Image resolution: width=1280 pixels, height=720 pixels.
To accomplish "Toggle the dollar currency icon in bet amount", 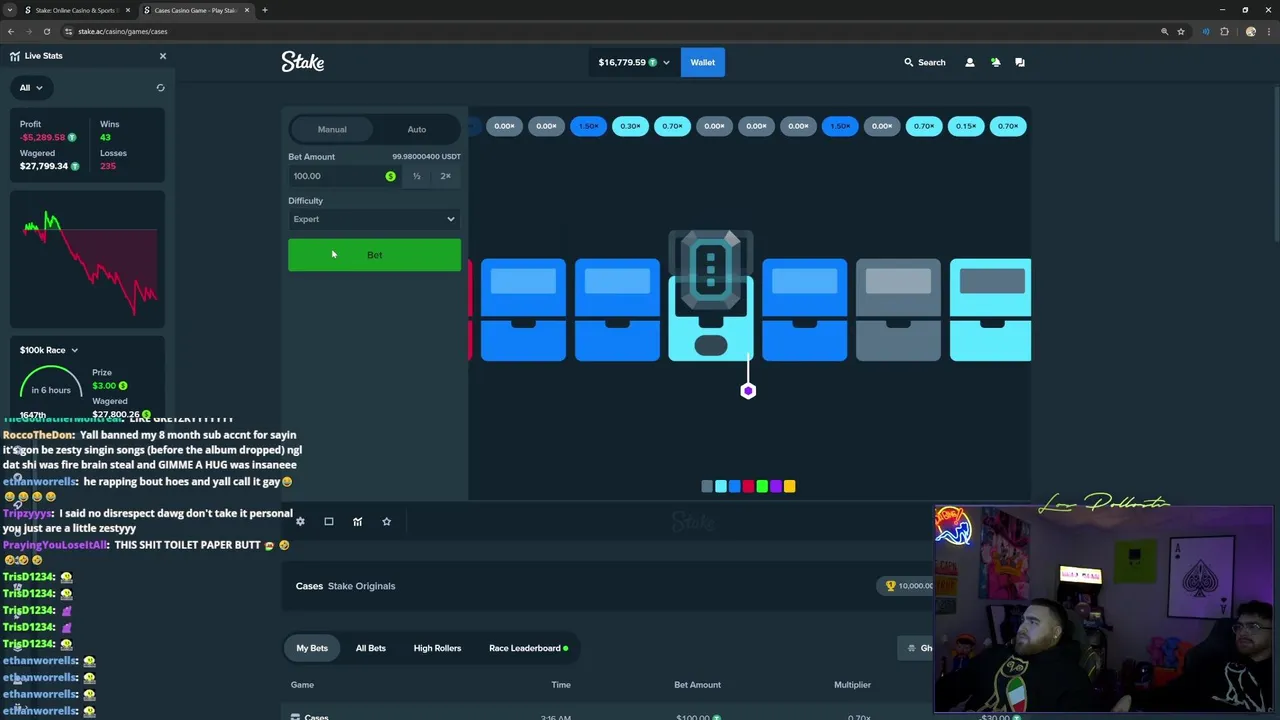I will (x=390, y=176).
